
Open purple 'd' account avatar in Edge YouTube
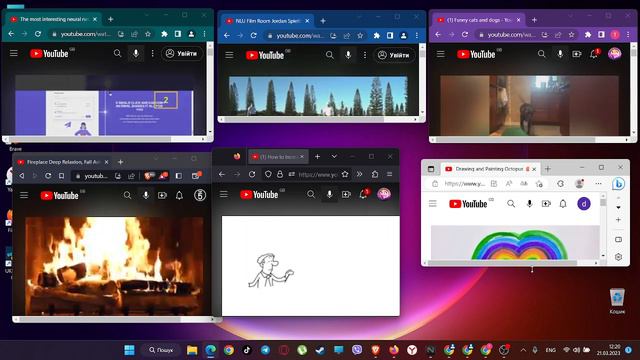[584, 203]
